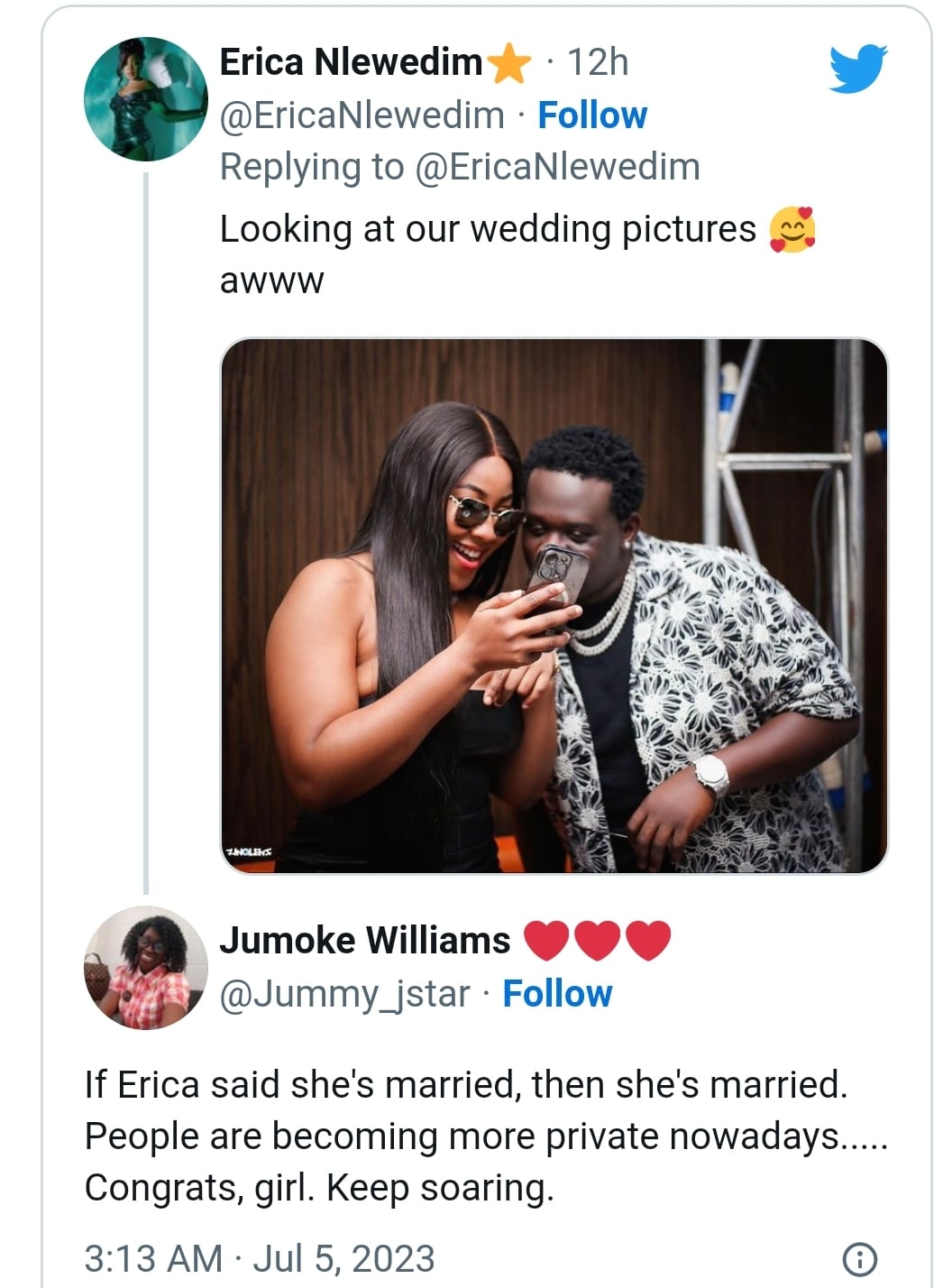
Task: Click the @EricaNlewedim handle under the name
Action: pyautogui.click(x=362, y=115)
